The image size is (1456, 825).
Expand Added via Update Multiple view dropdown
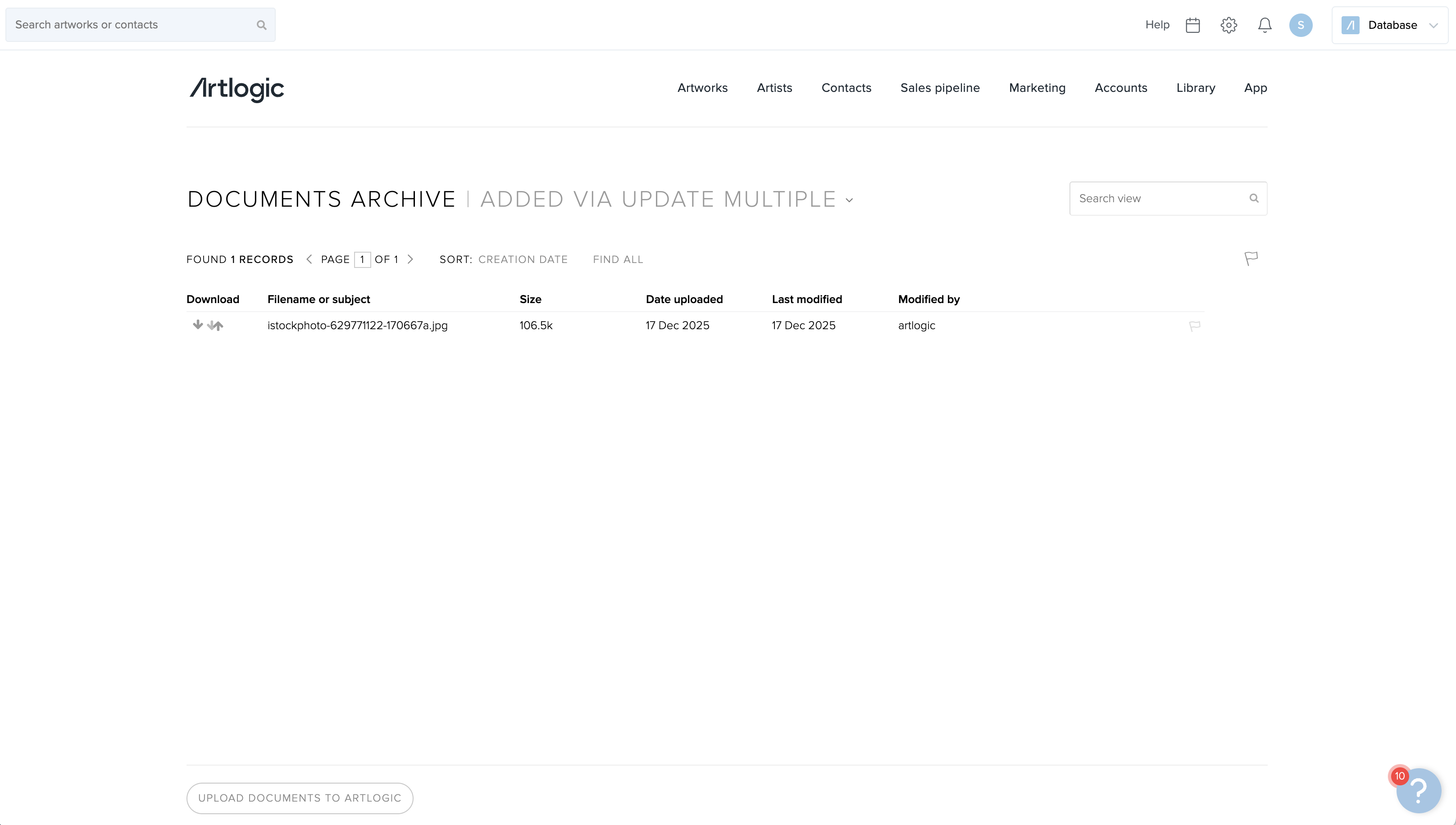point(849,200)
